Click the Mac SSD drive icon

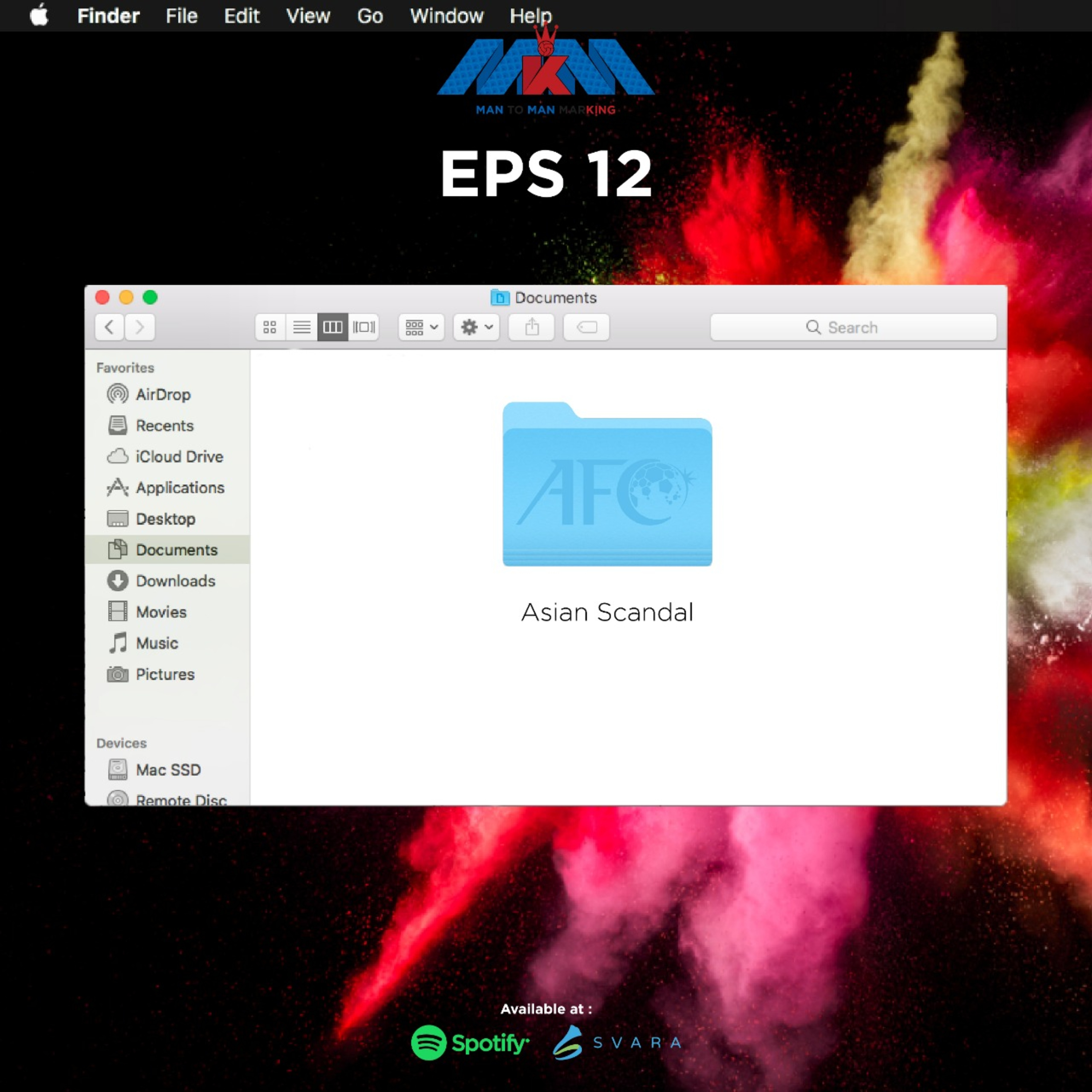coord(118,769)
